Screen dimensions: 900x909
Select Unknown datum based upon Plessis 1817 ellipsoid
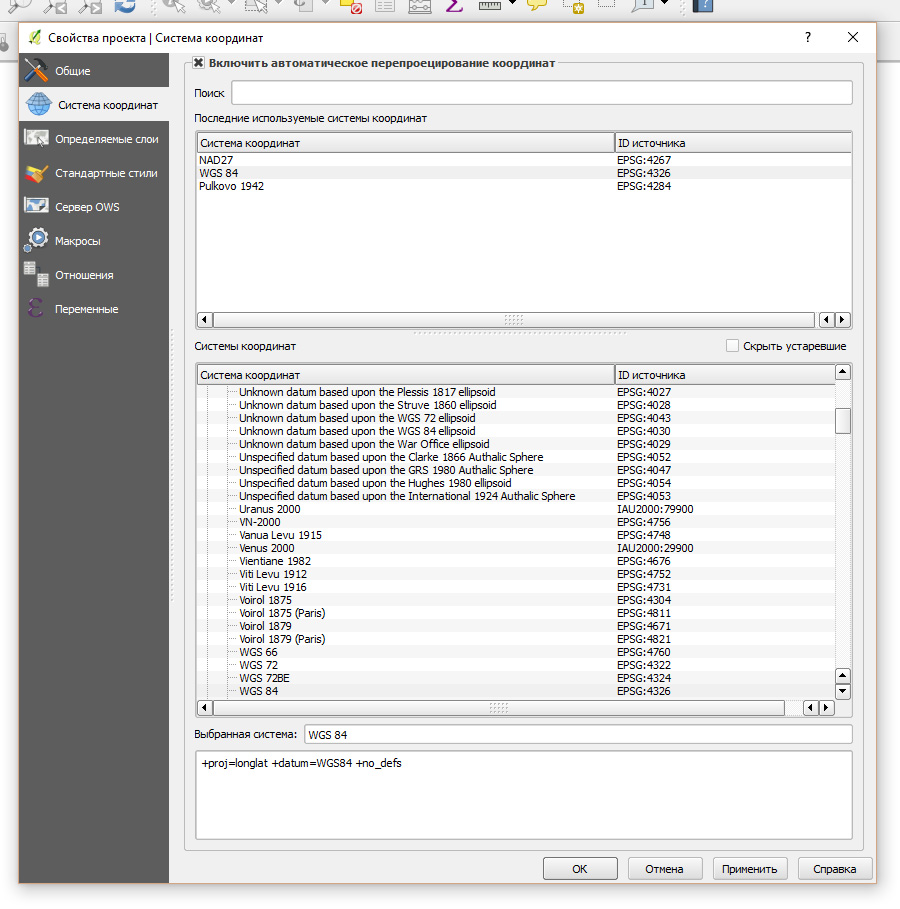click(516, 392)
